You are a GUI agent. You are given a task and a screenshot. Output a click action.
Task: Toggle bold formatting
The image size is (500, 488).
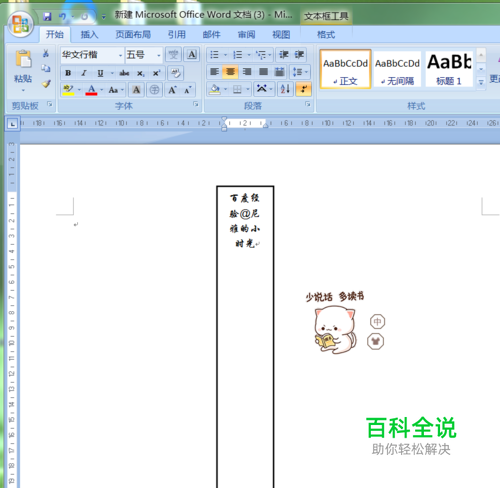pos(68,73)
